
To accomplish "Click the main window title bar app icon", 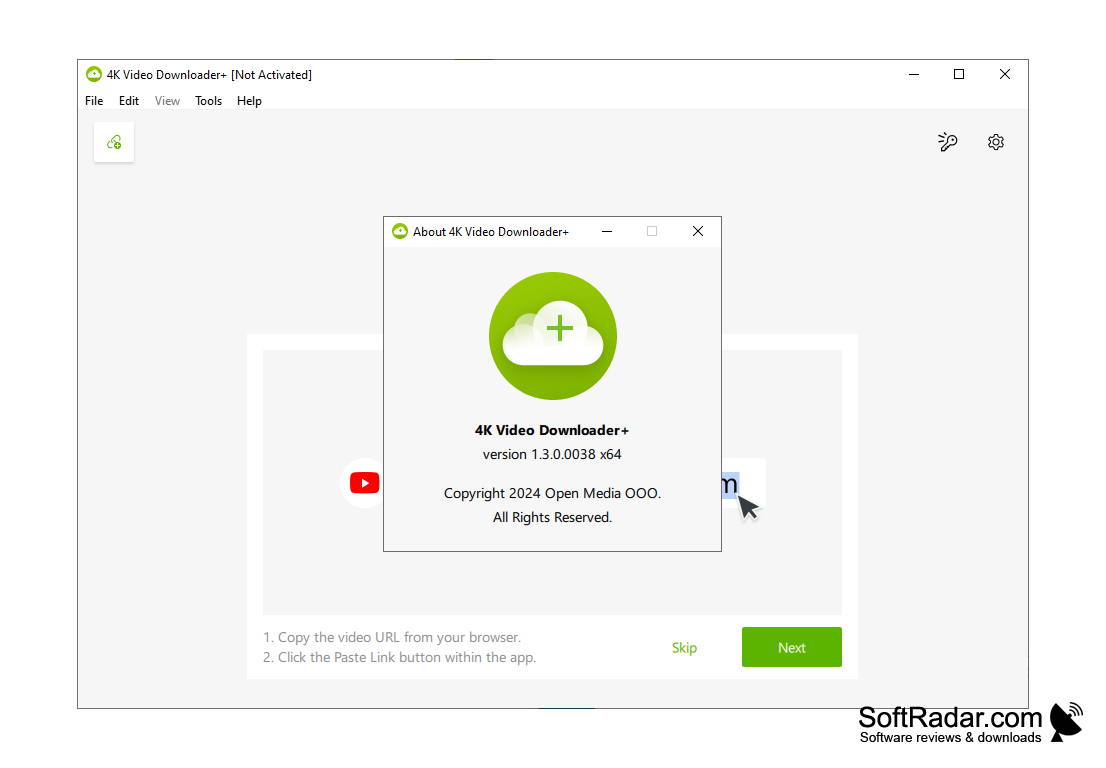I will [x=93, y=74].
